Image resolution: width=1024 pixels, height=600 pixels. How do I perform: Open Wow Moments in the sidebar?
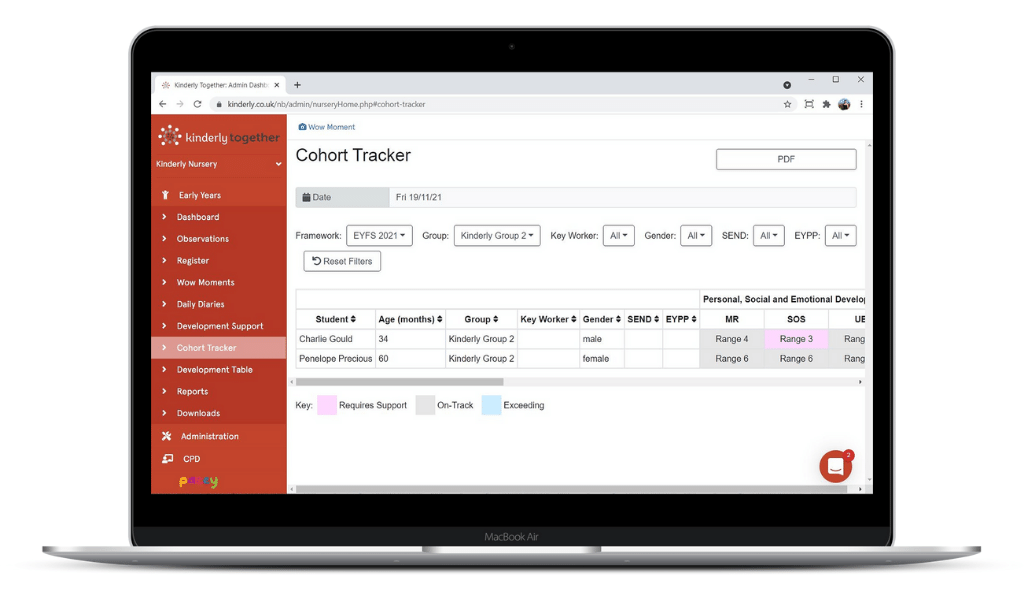(219, 283)
